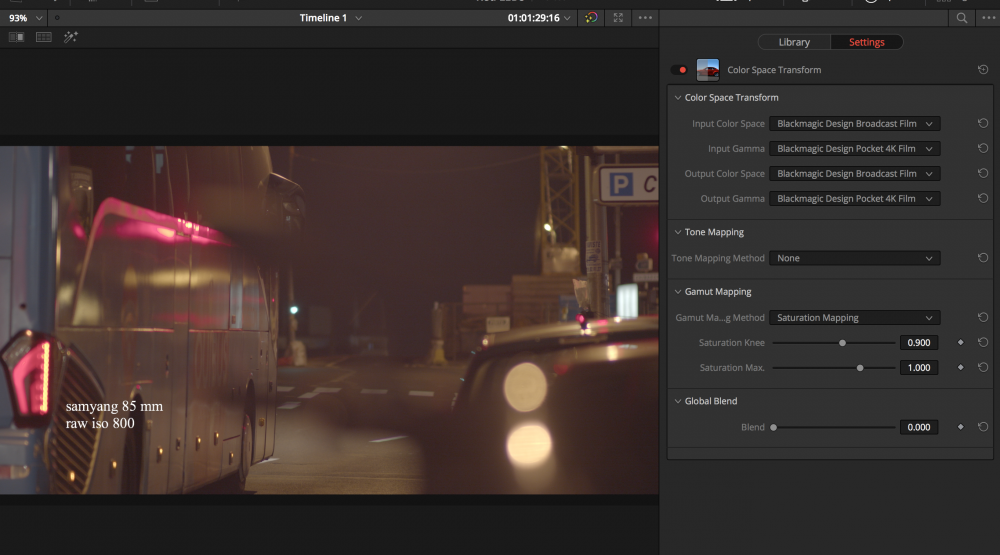The width and height of the screenshot is (1000, 555).
Task: Reset the Input Color Space parameter
Action: pos(983,124)
